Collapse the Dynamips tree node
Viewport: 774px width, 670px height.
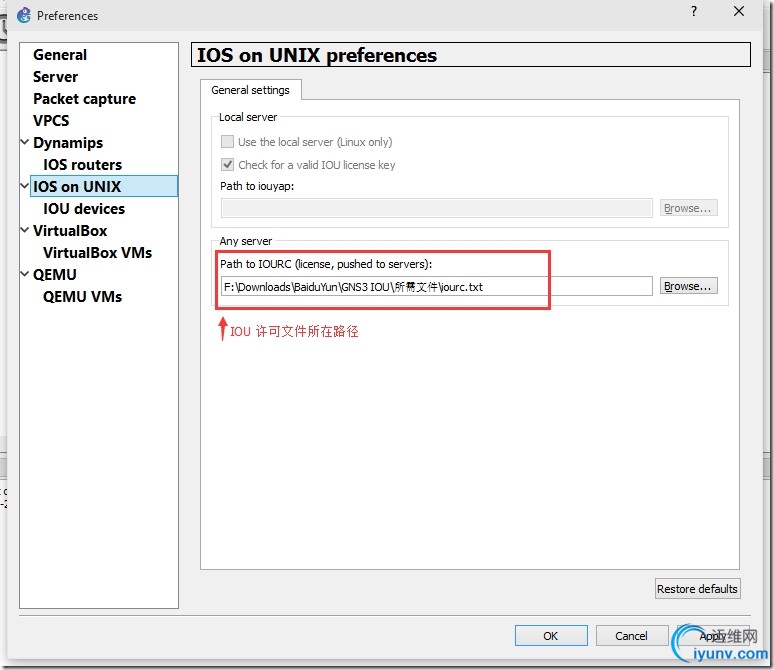[25, 142]
